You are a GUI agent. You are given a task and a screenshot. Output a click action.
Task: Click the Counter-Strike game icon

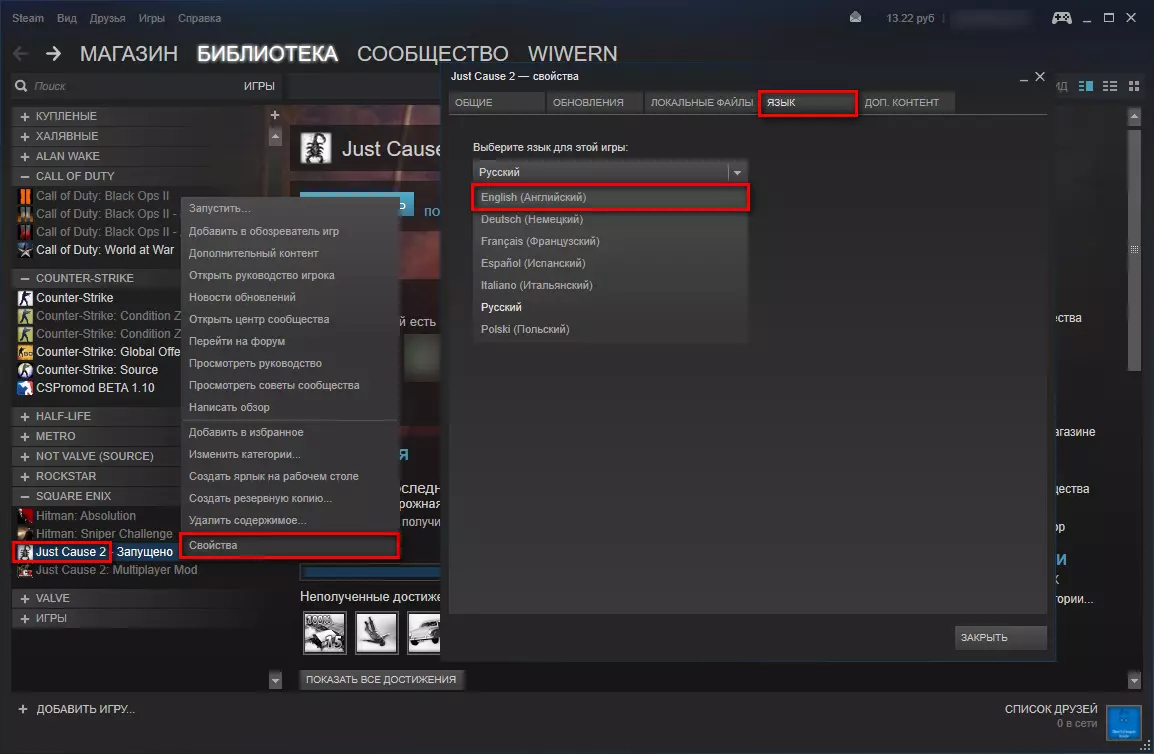click(25, 297)
